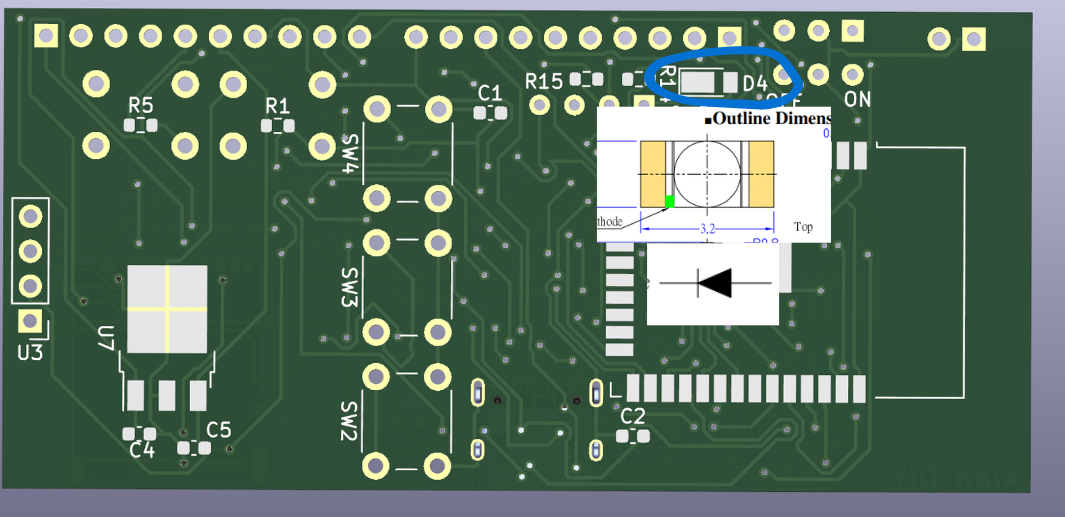Click the square pad below U3 header
The image size is (1065, 517).
(29, 320)
